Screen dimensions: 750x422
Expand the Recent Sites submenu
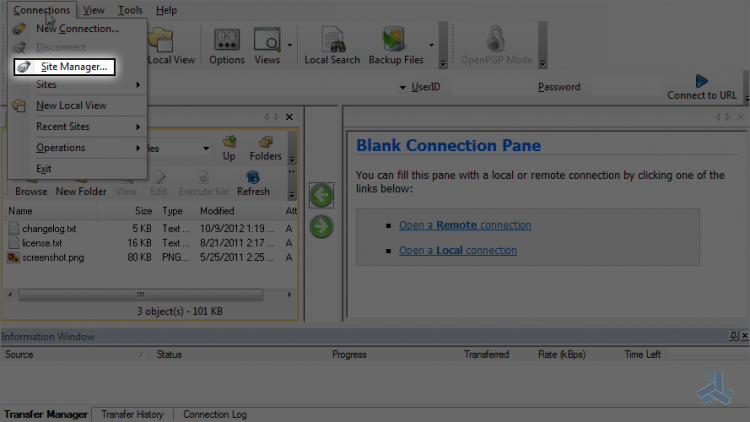77,127
